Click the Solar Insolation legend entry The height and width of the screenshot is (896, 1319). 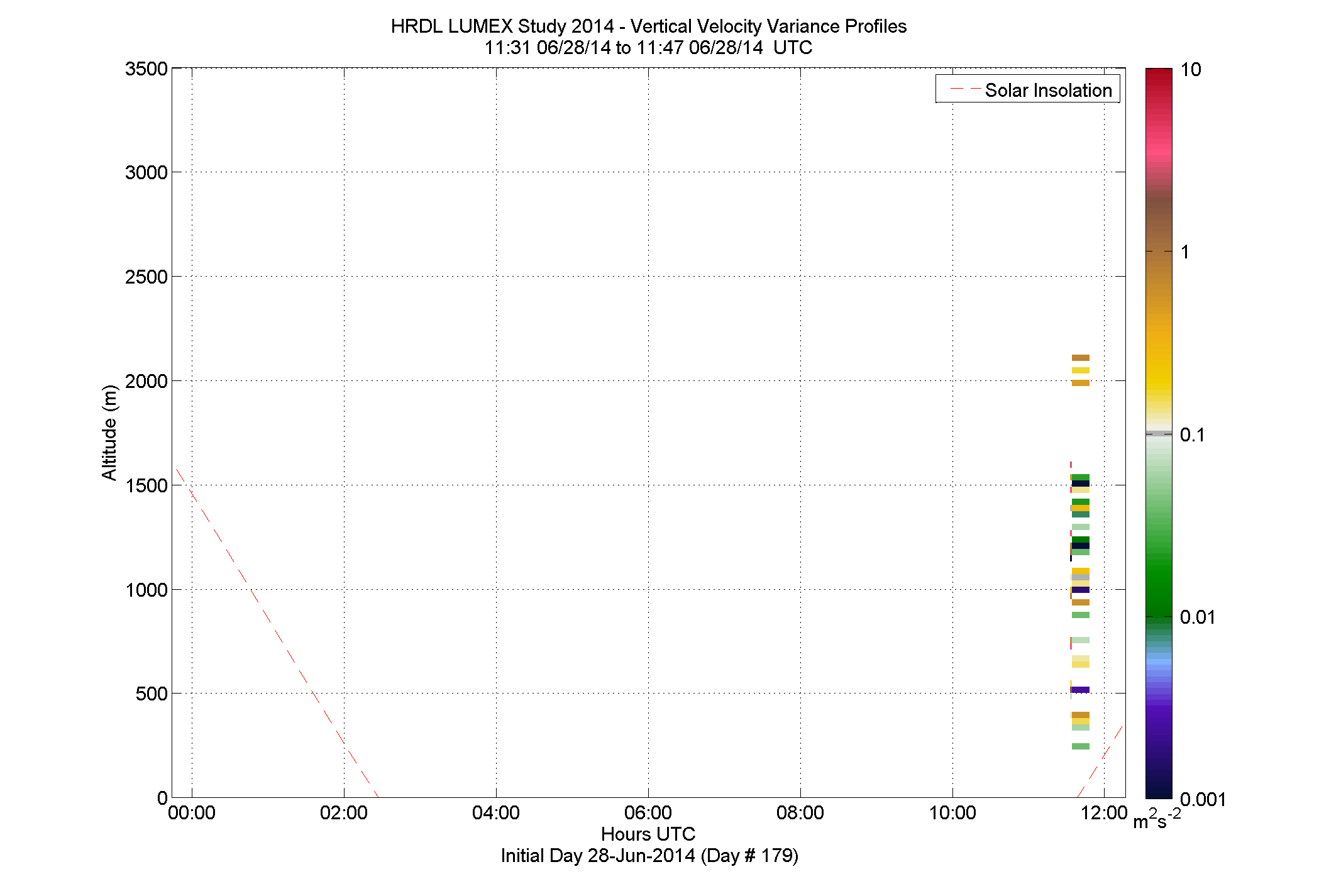pos(1028,90)
